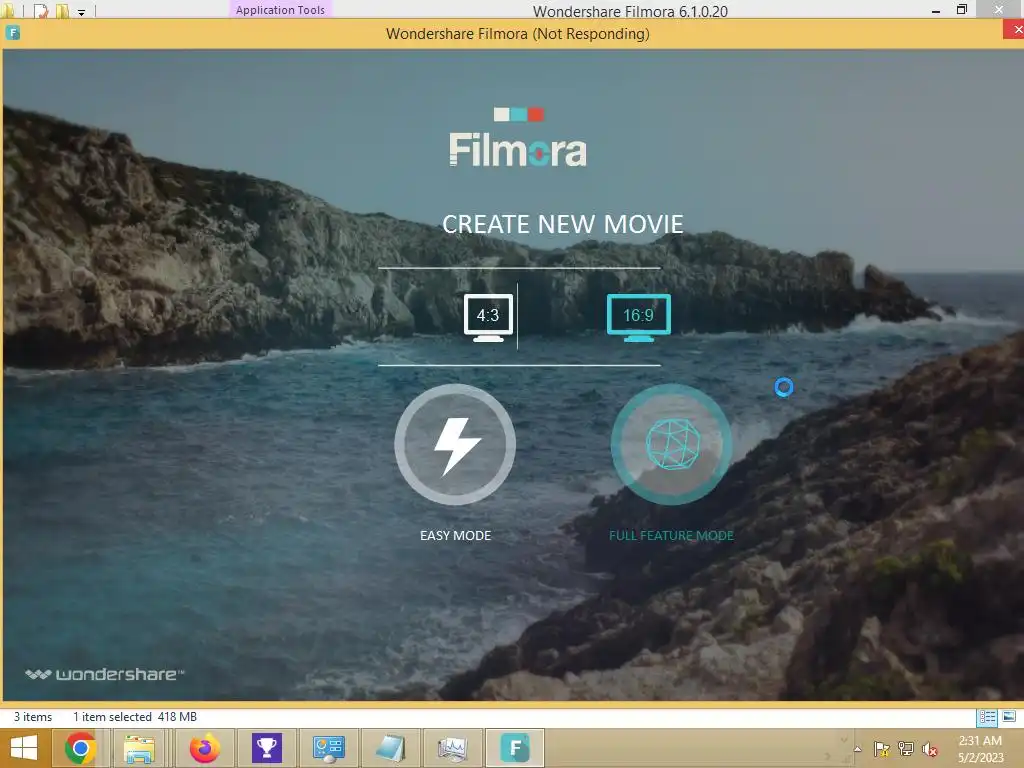Image resolution: width=1024 pixels, height=768 pixels.
Task: Switch to Filmora taskbar button
Action: point(515,748)
